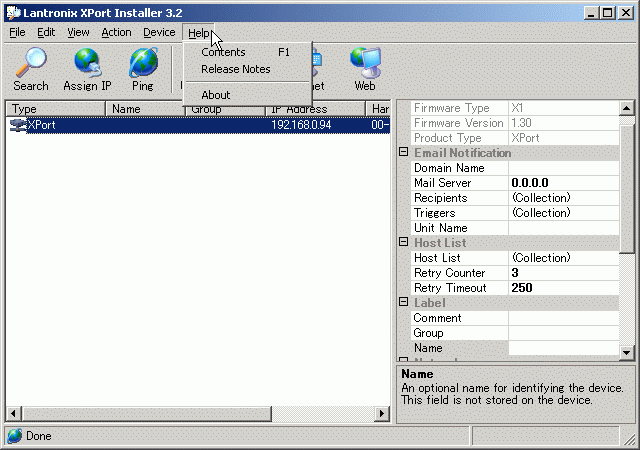The width and height of the screenshot is (640, 450).
Task: Click the device list scroll left arrow
Action: (x=13, y=414)
